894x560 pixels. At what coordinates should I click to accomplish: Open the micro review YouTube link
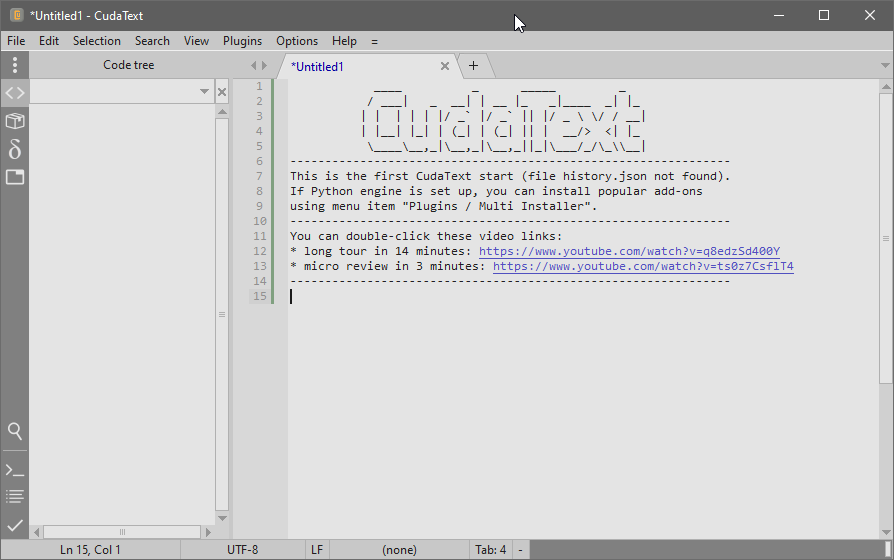(643, 266)
